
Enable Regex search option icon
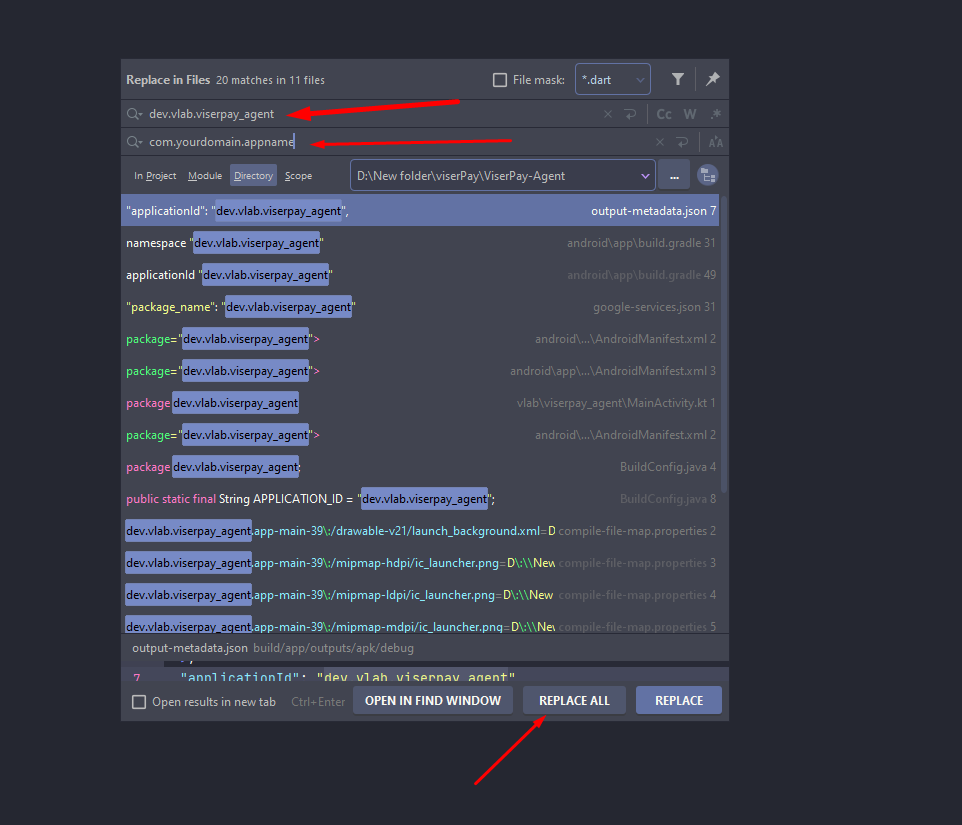(x=715, y=114)
